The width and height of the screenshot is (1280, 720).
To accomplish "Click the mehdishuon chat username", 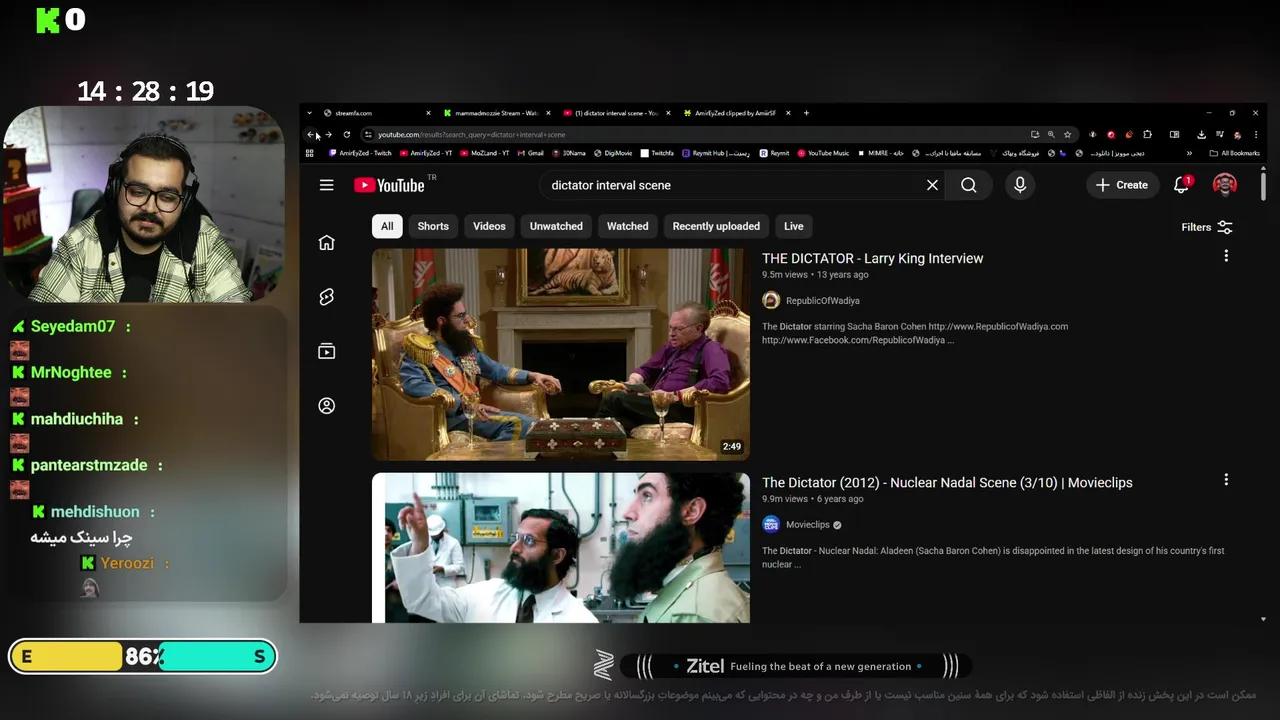I will click(x=95, y=512).
